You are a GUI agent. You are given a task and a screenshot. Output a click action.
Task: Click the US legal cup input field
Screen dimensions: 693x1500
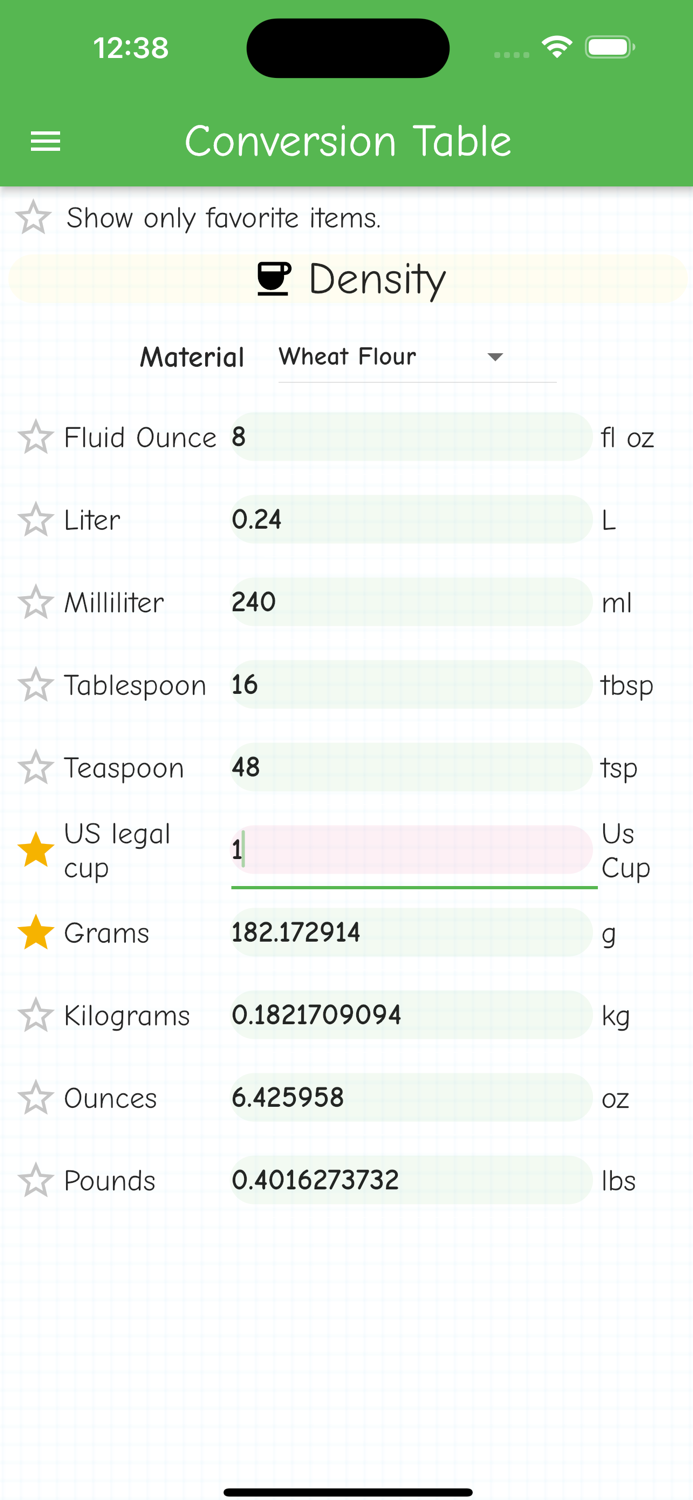coord(412,849)
